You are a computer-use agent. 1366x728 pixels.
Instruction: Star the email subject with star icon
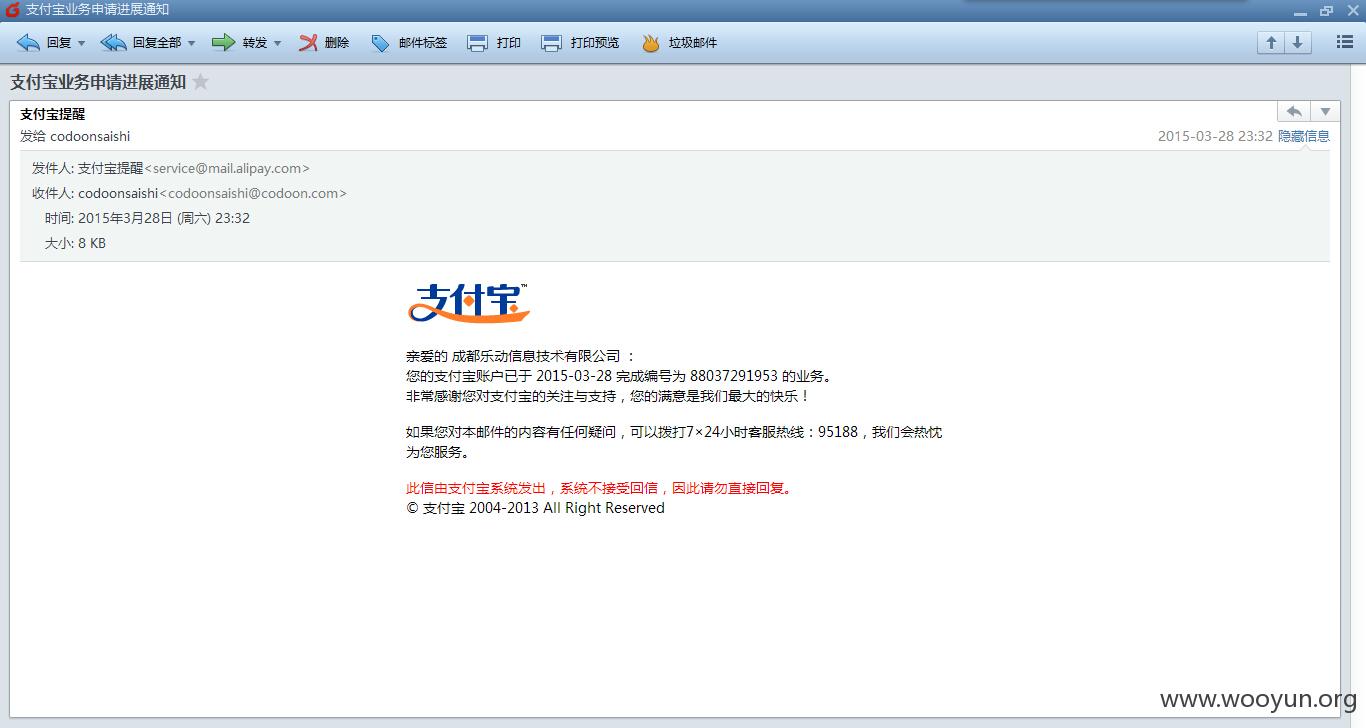coord(201,82)
